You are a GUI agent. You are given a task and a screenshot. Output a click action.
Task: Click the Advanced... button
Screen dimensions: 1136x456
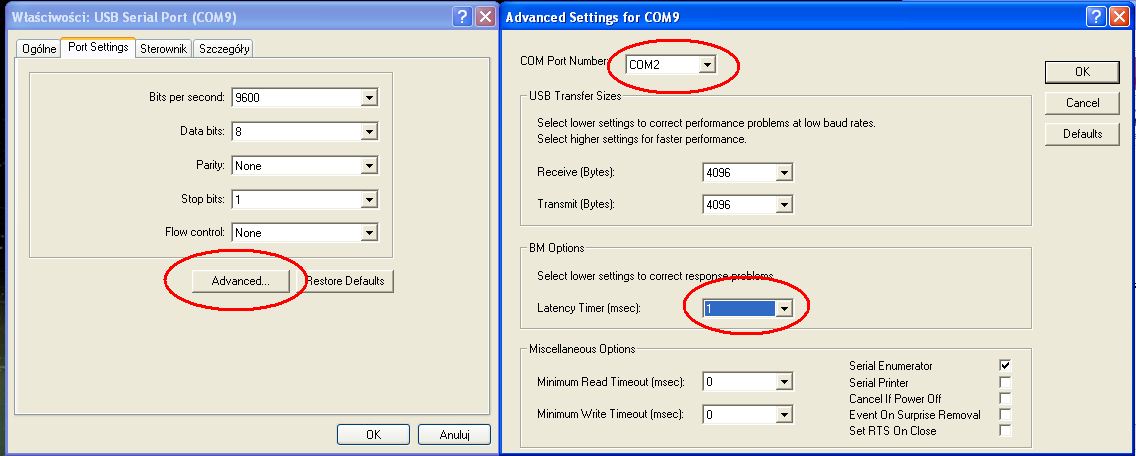240,281
